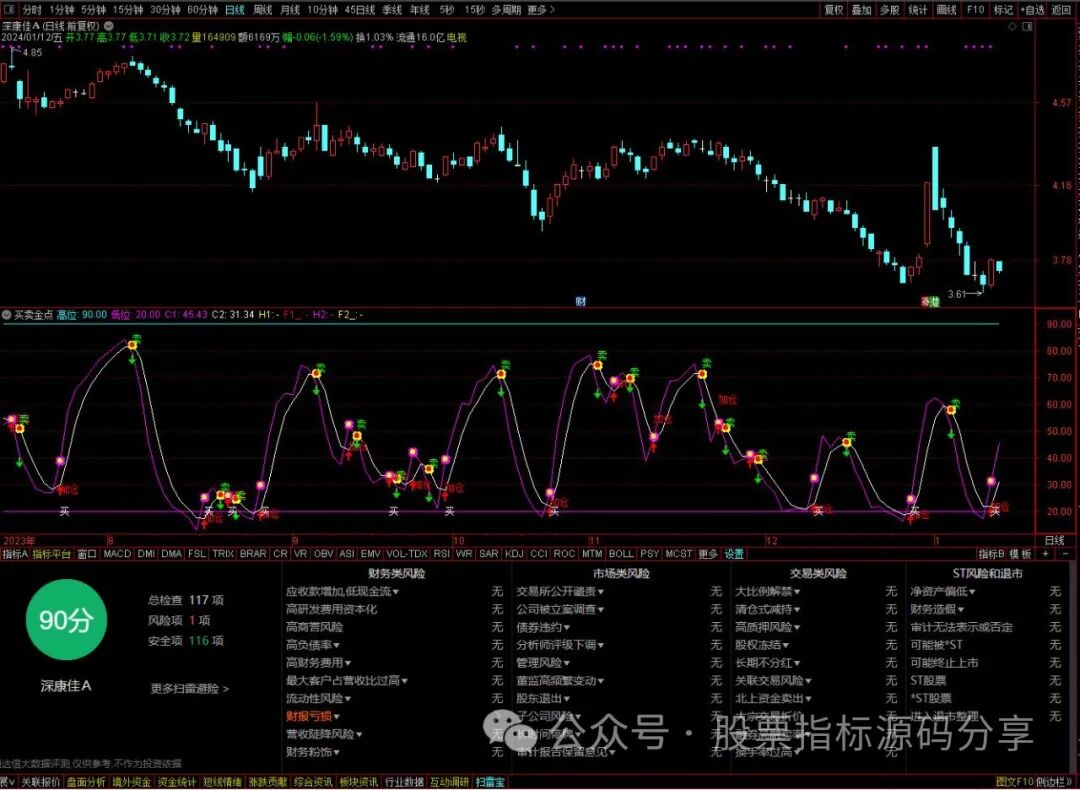This screenshot has height=790, width=1080.
Task: Expand 高质押风险 risk item
Action: click(767, 627)
